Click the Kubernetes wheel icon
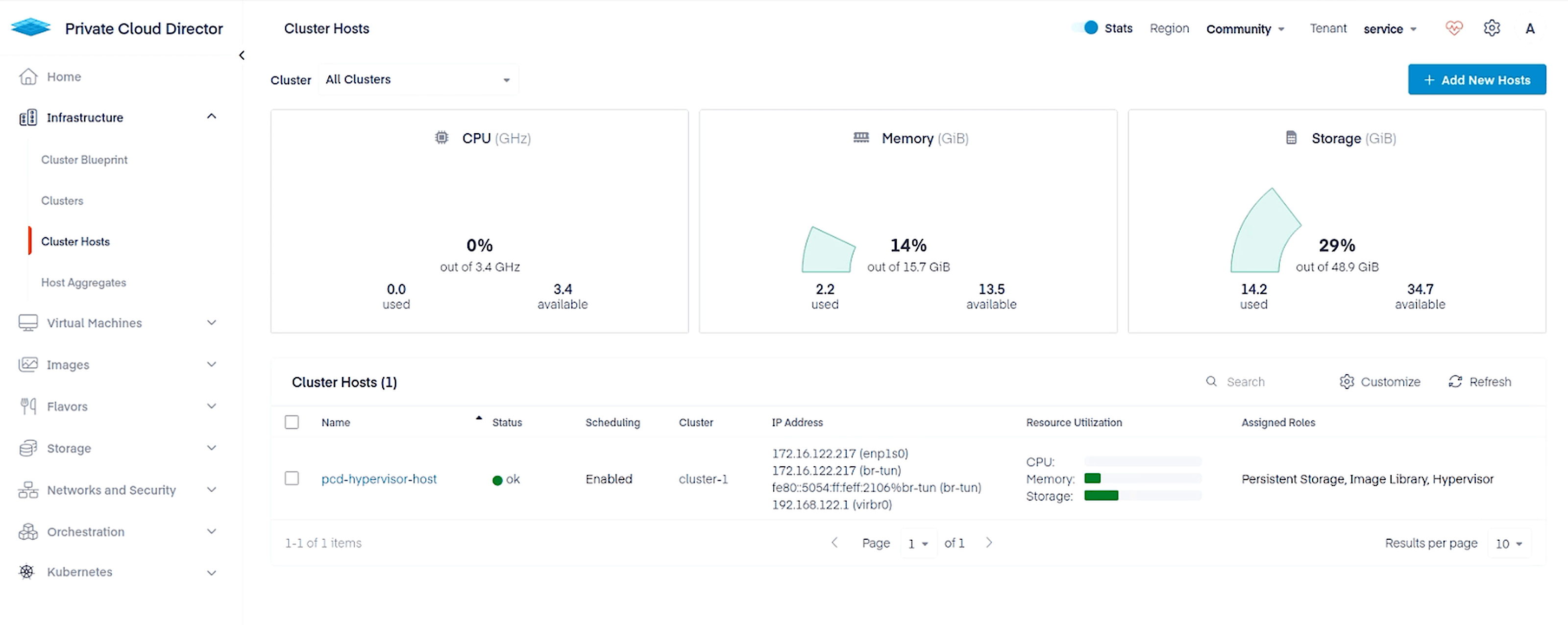The width and height of the screenshot is (1568, 625). click(x=27, y=572)
